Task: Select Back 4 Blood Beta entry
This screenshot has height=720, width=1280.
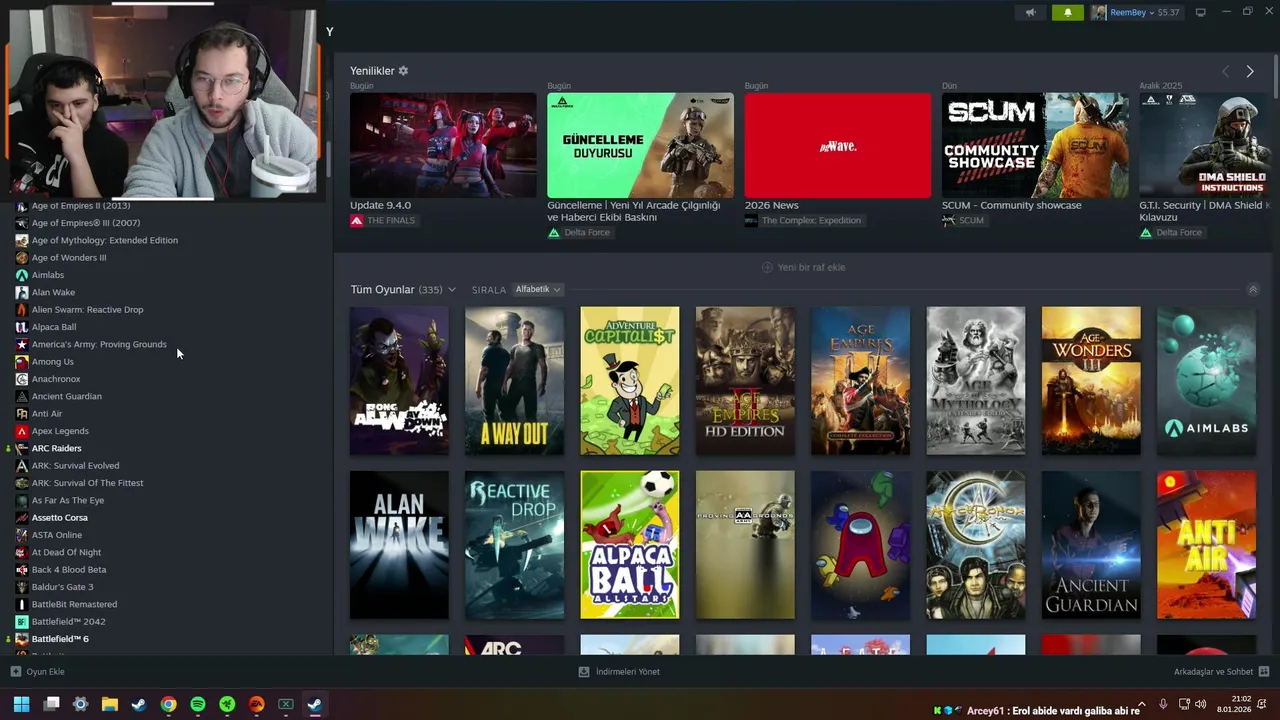Action: pyautogui.click(x=69, y=570)
